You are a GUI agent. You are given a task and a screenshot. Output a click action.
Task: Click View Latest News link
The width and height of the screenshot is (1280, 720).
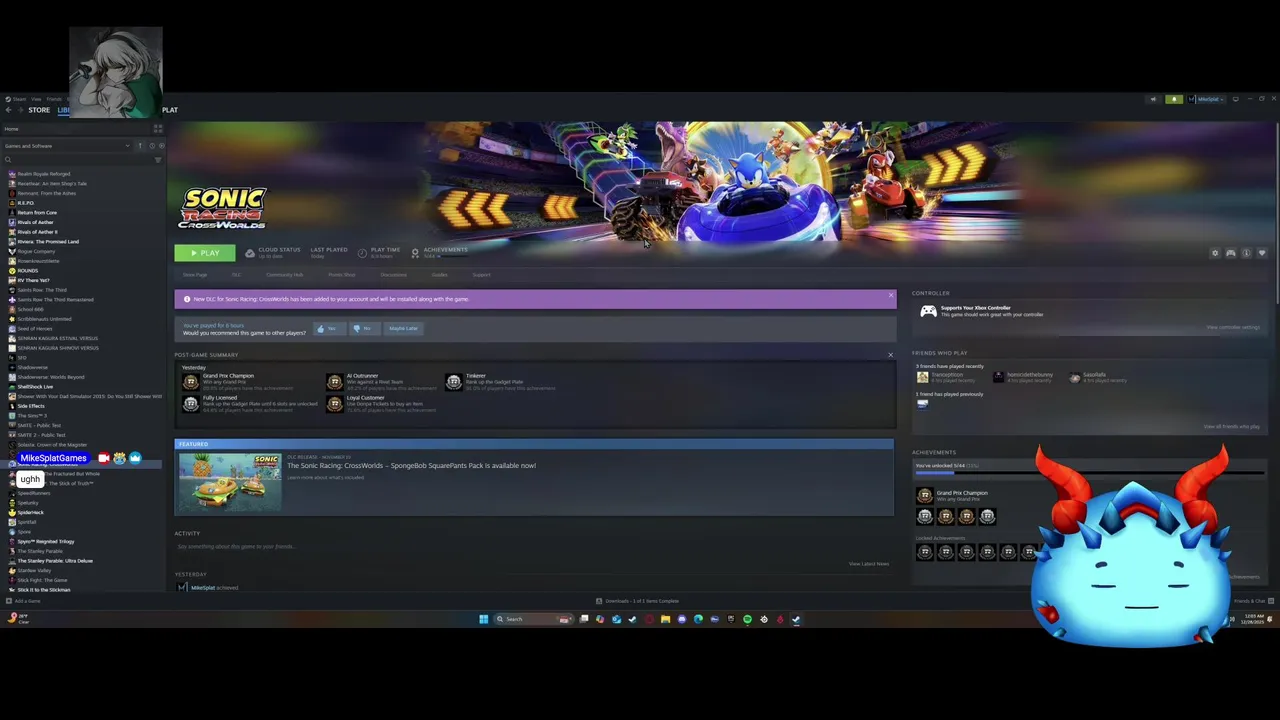tap(869, 564)
